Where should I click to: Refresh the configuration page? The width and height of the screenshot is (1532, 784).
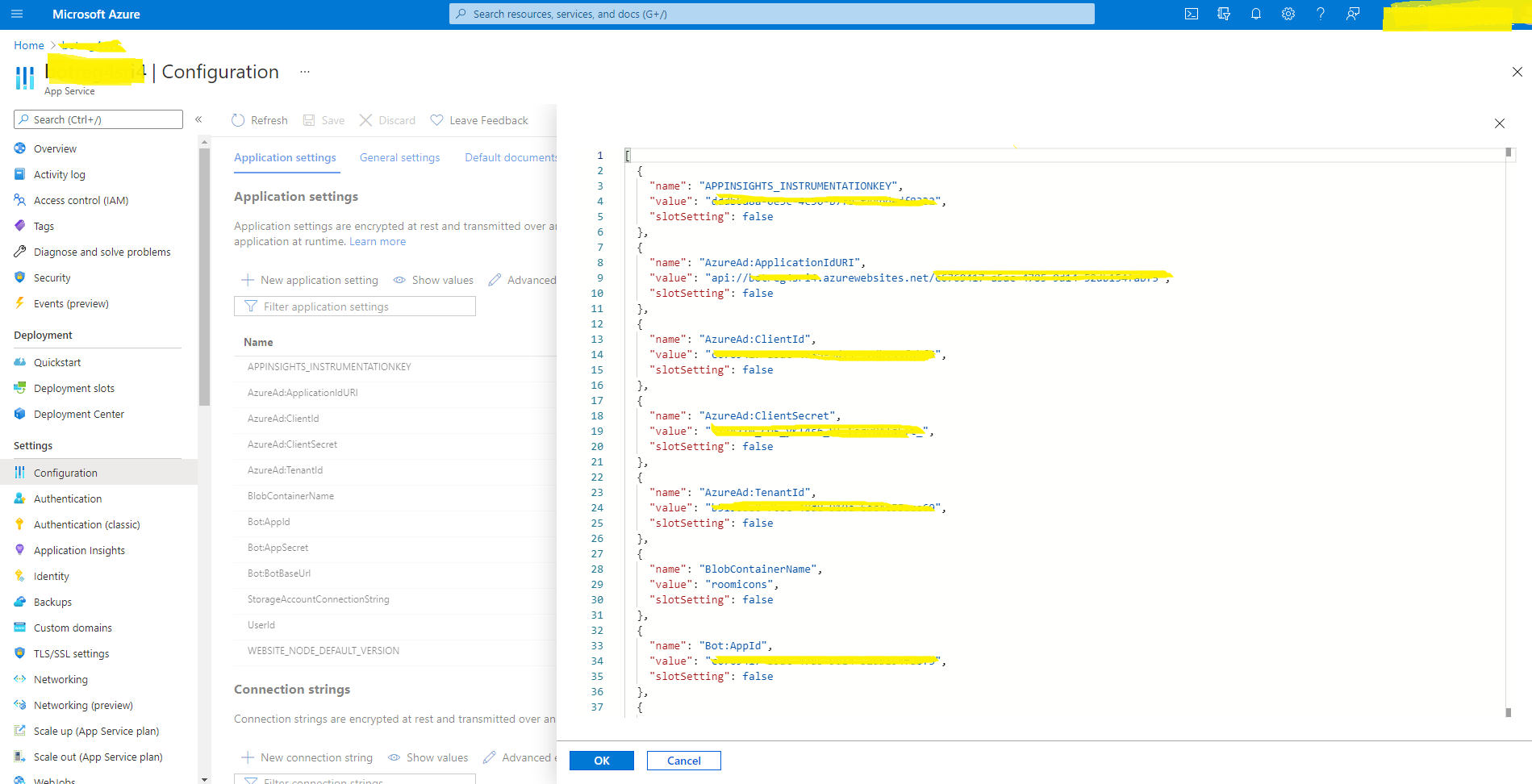pos(260,120)
